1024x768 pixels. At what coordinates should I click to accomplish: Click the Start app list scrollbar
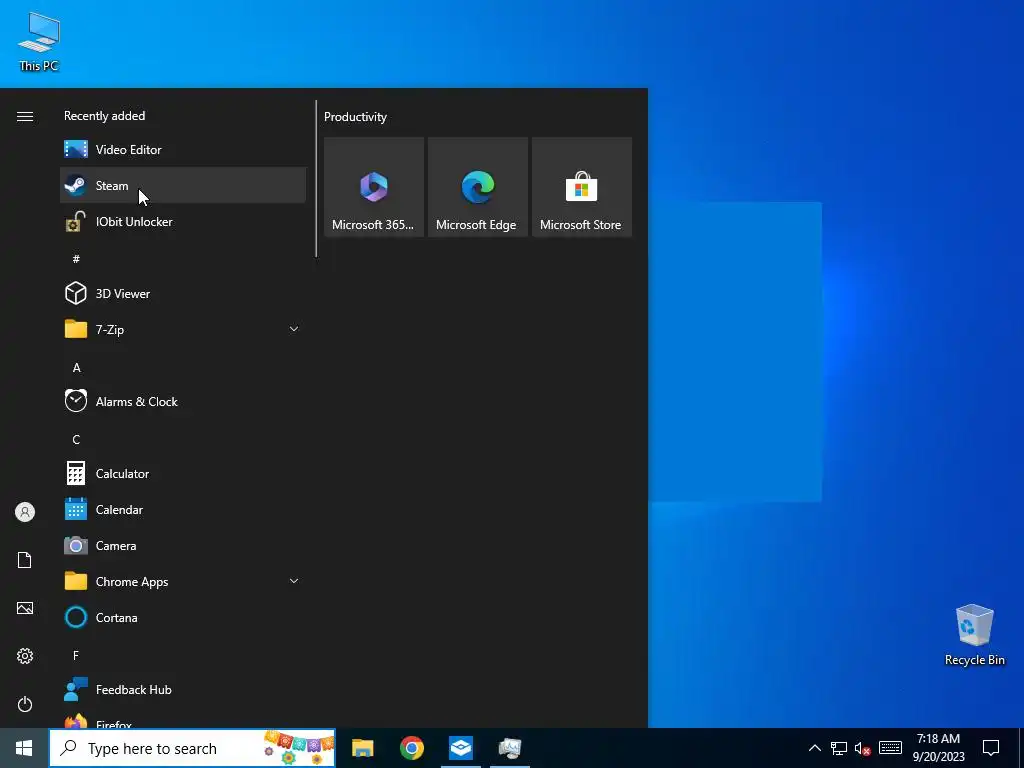point(316,178)
